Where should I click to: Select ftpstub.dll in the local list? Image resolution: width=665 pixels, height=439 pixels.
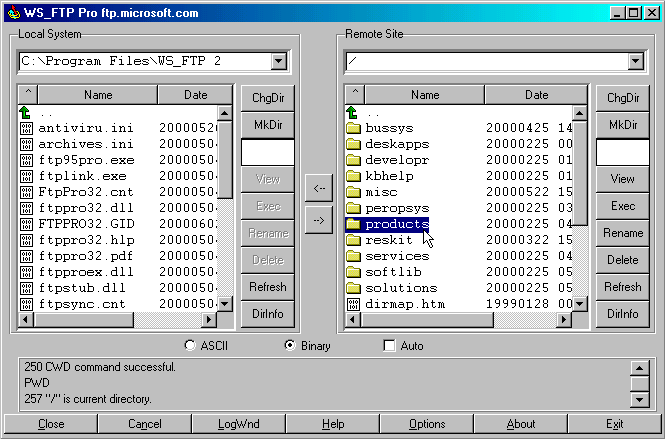coord(81,288)
